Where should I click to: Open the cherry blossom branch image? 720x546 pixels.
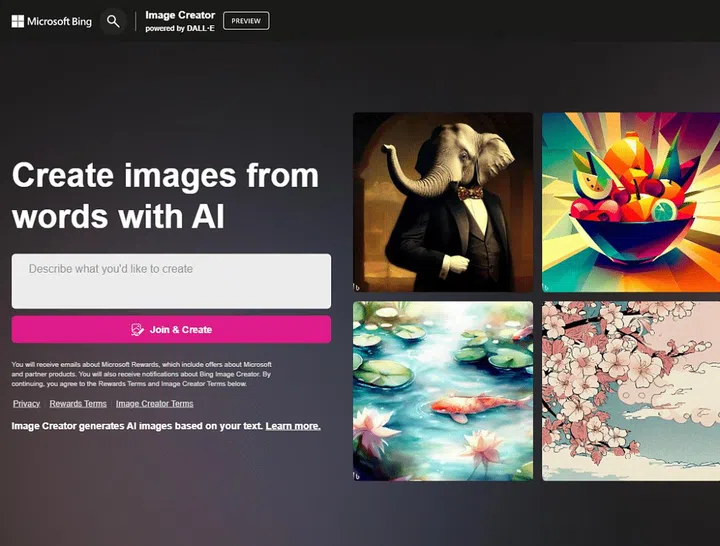tap(630, 391)
